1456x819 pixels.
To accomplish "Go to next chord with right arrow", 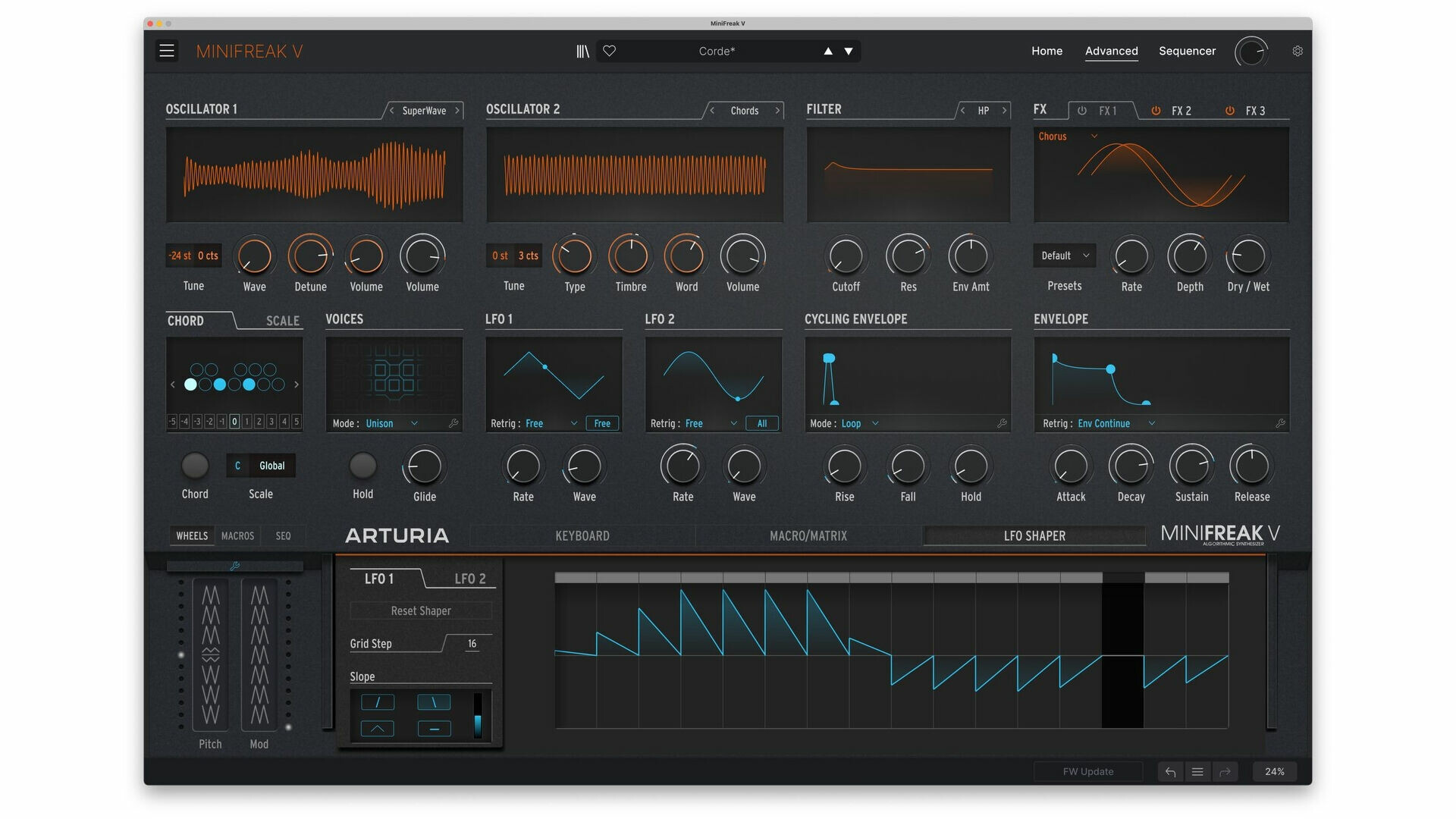I will [297, 385].
